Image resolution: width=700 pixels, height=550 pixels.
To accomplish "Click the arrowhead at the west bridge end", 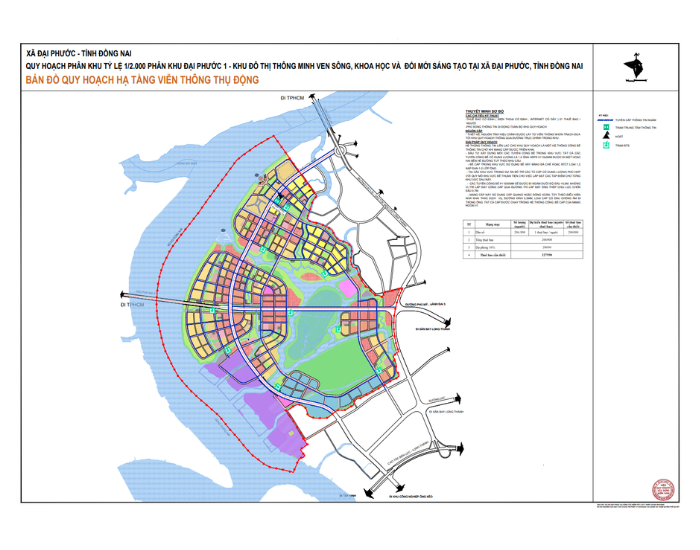I will (123, 295).
